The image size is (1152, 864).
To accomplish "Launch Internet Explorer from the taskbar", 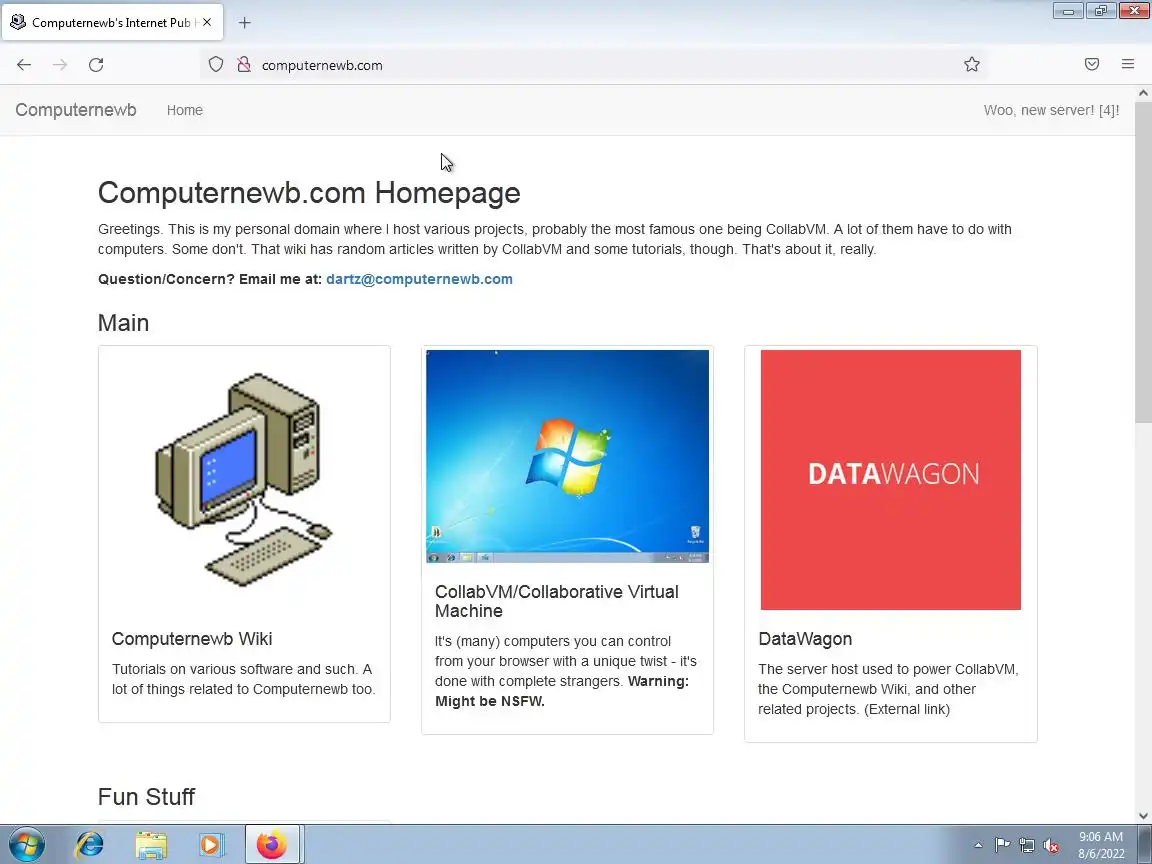I will point(90,845).
